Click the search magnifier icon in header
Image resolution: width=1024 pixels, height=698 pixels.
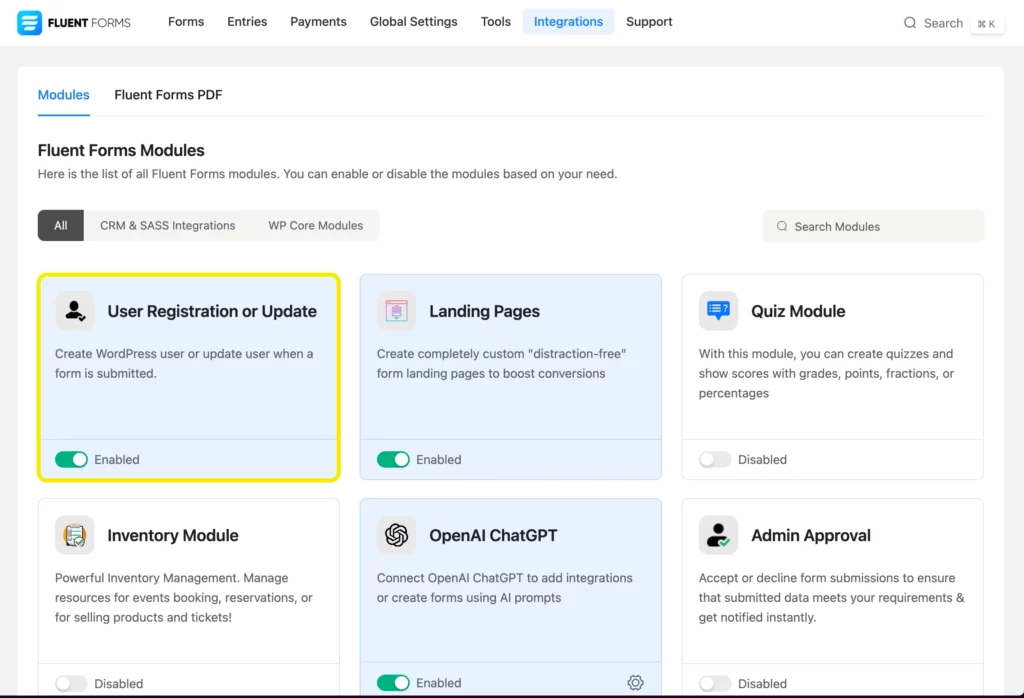910,23
